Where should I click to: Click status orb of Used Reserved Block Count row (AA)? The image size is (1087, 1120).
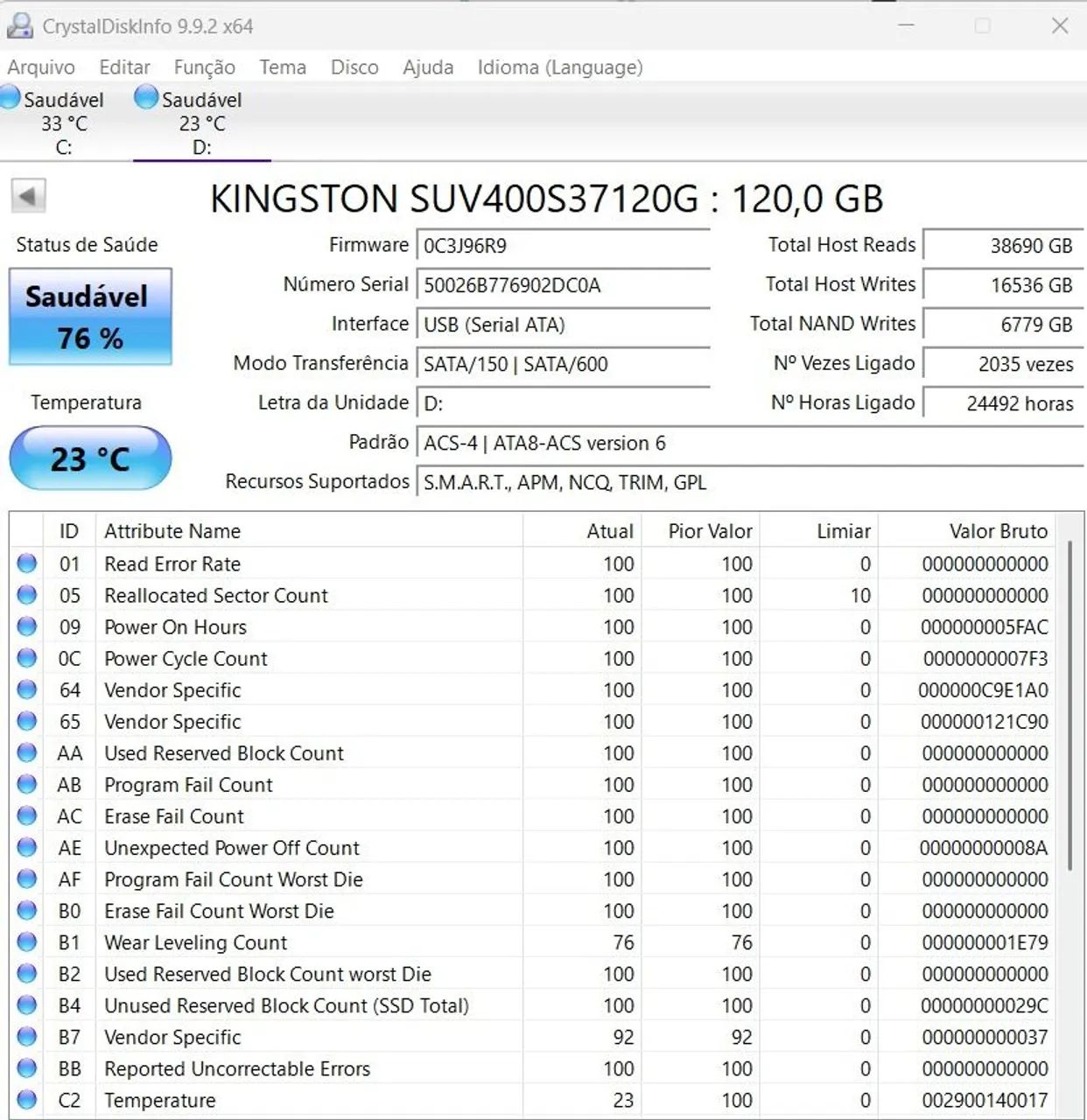coord(27,752)
